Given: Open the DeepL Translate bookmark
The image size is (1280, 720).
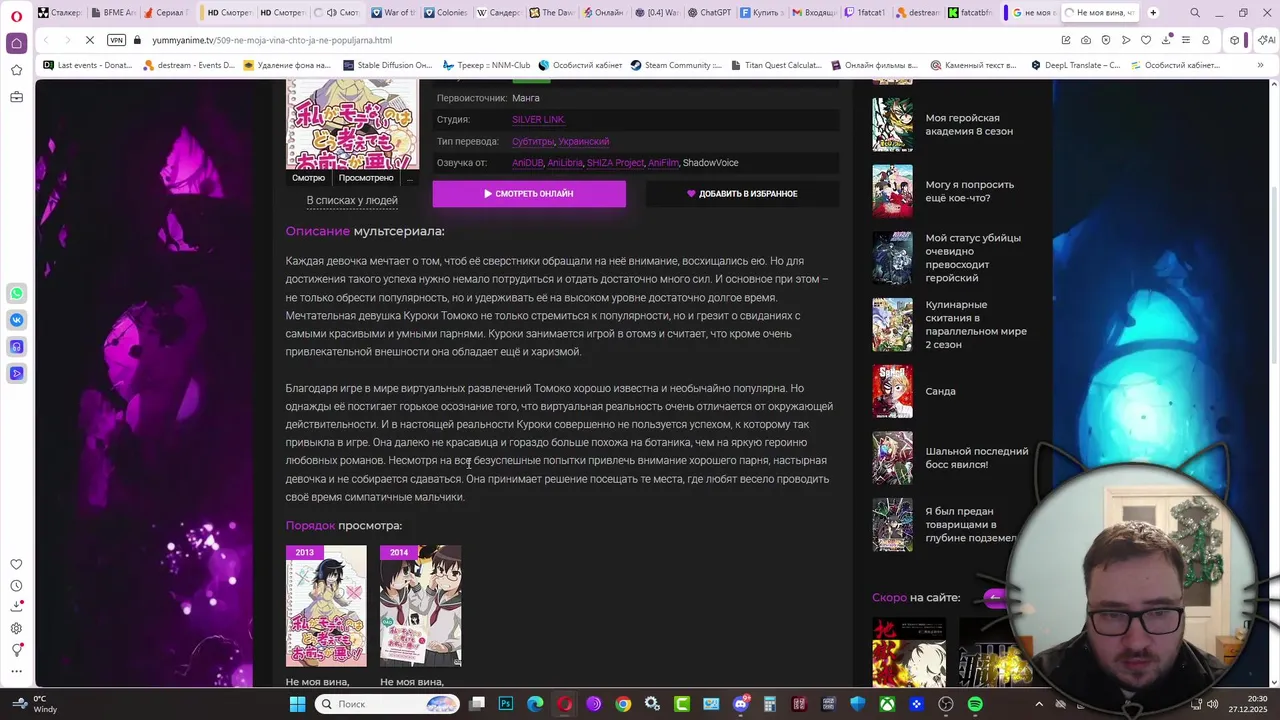Looking at the screenshot, I should (1075, 65).
